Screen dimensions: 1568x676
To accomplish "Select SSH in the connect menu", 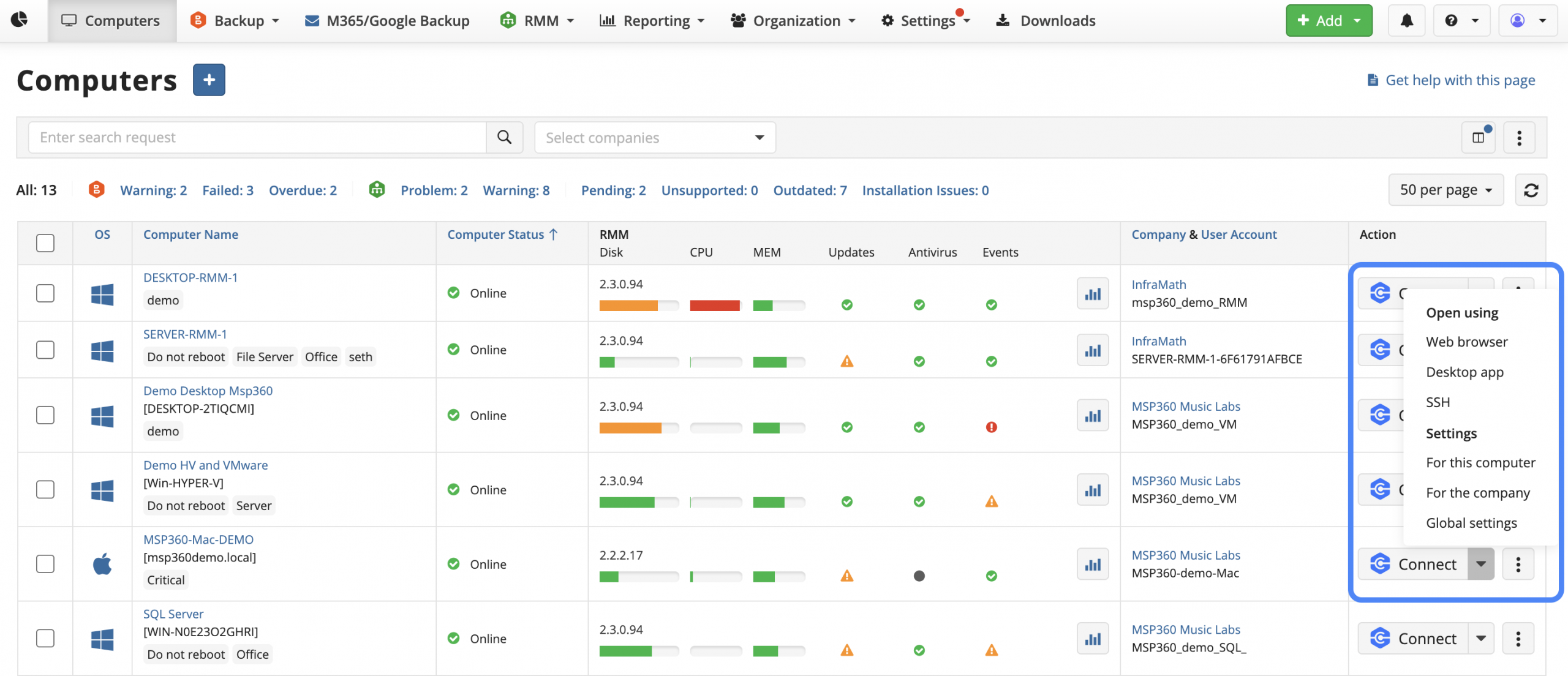I will [1438, 402].
